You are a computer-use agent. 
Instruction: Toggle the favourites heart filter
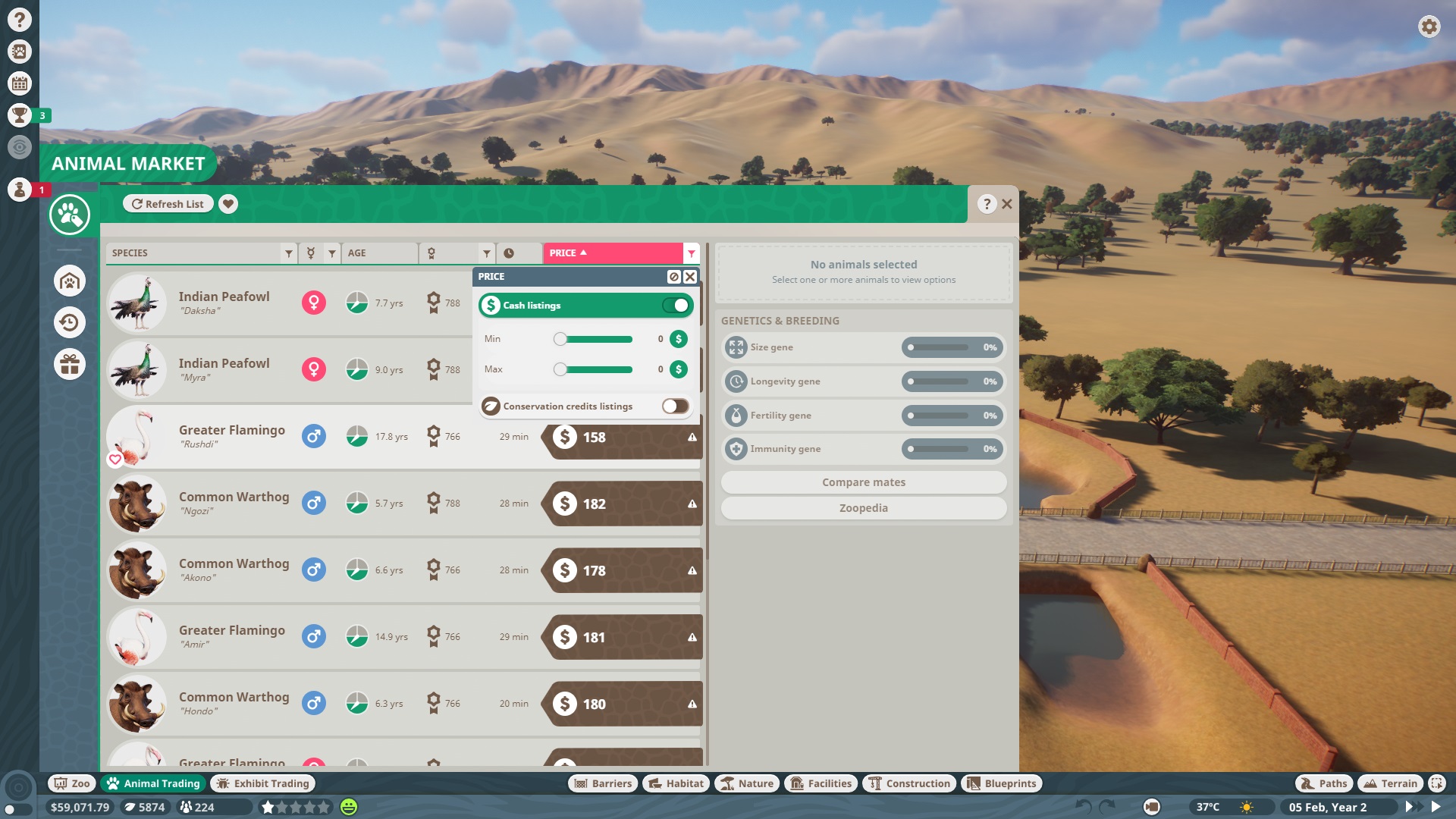[228, 204]
